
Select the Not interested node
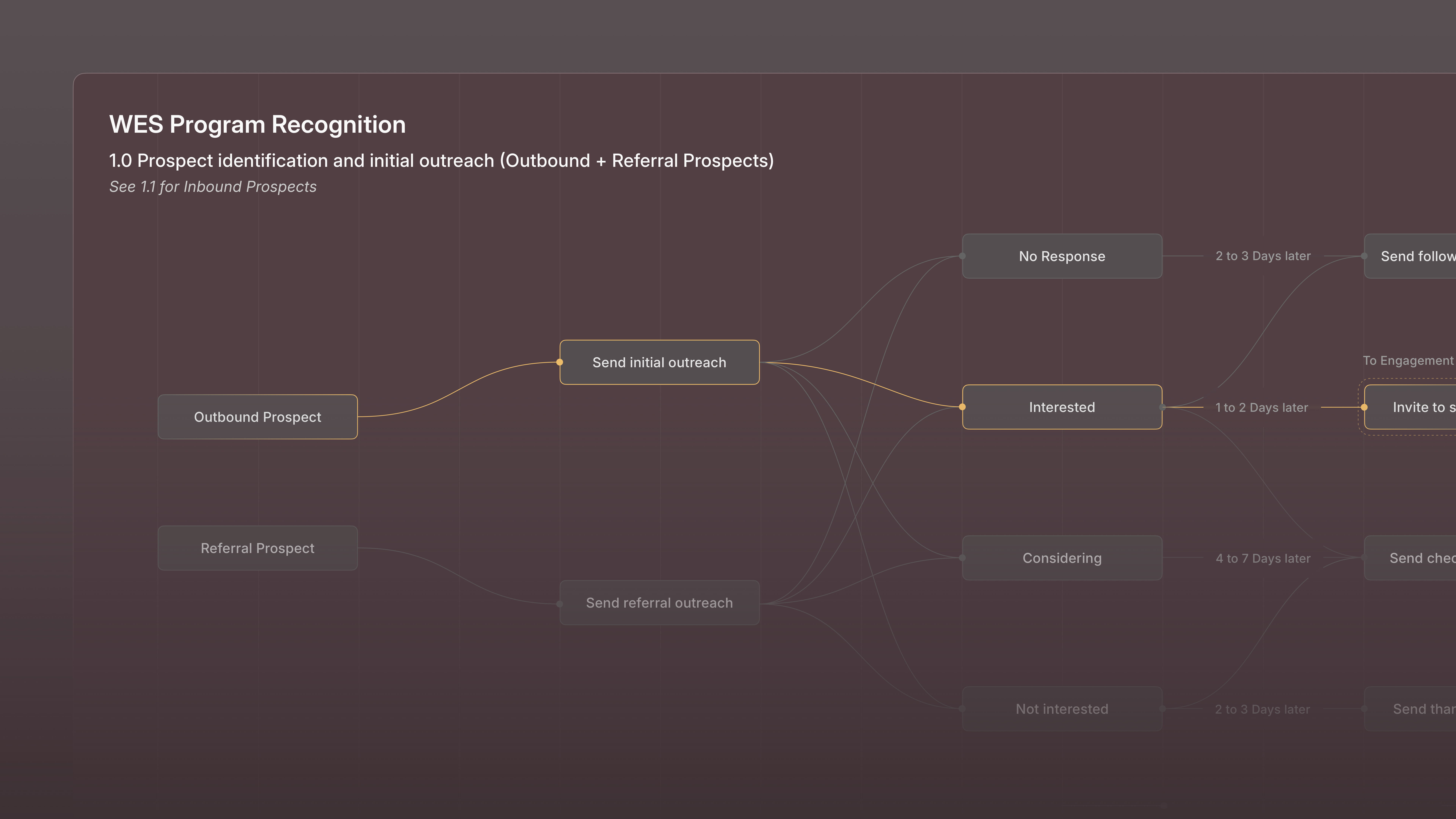pos(1062,709)
